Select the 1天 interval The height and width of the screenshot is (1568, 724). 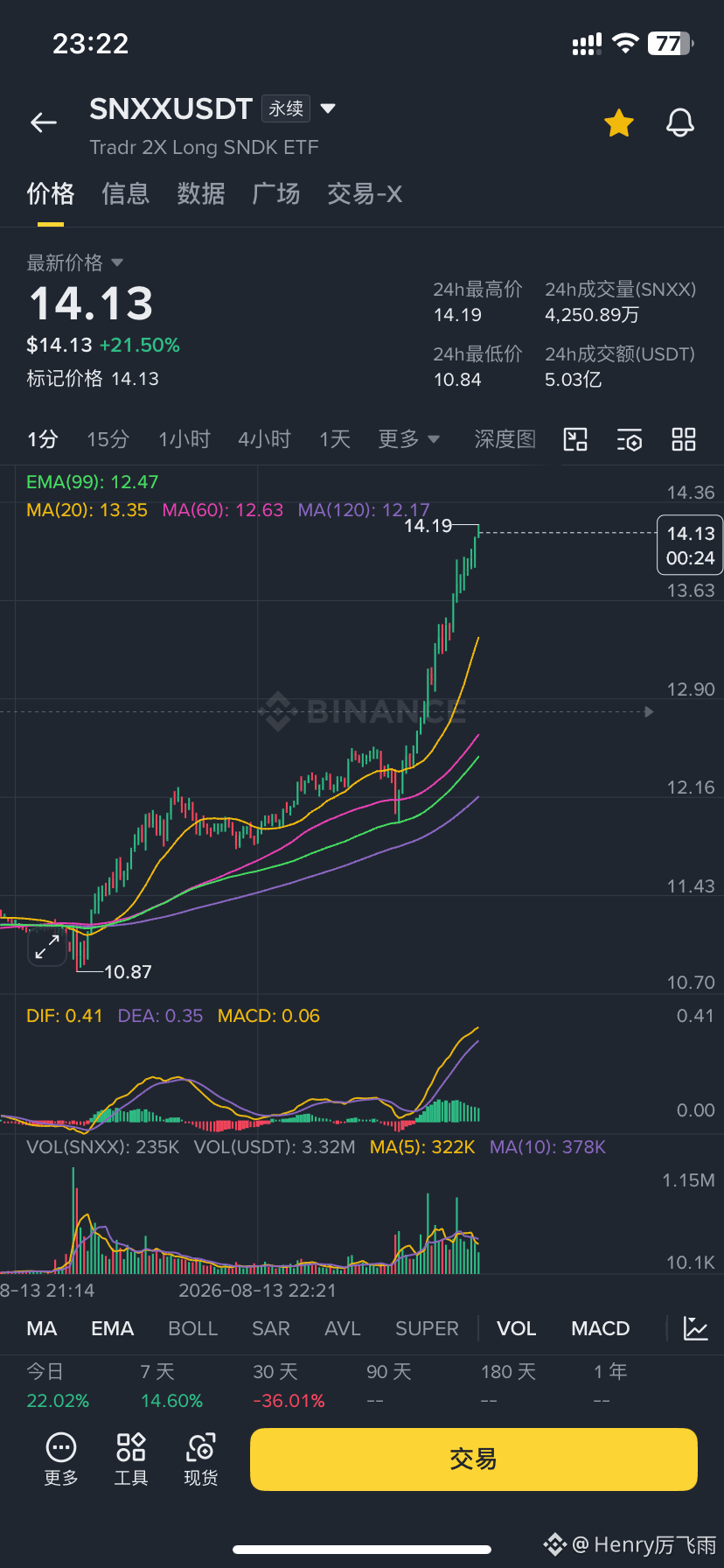pos(335,439)
